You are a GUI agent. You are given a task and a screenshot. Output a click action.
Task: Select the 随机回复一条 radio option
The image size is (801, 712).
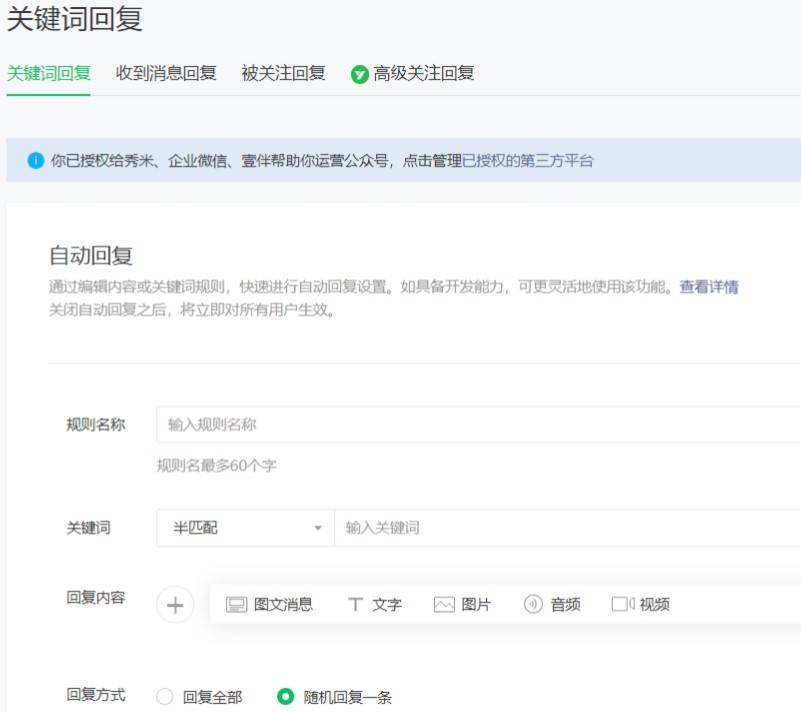pos(285,697)
